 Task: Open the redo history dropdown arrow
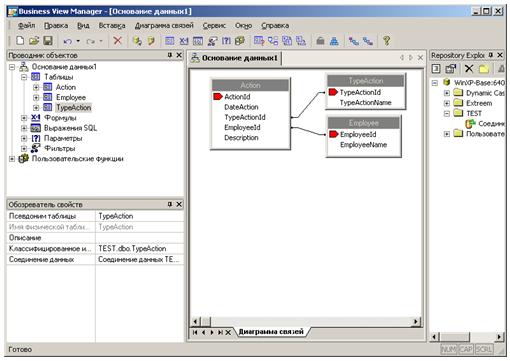click(x=101, y=41)
